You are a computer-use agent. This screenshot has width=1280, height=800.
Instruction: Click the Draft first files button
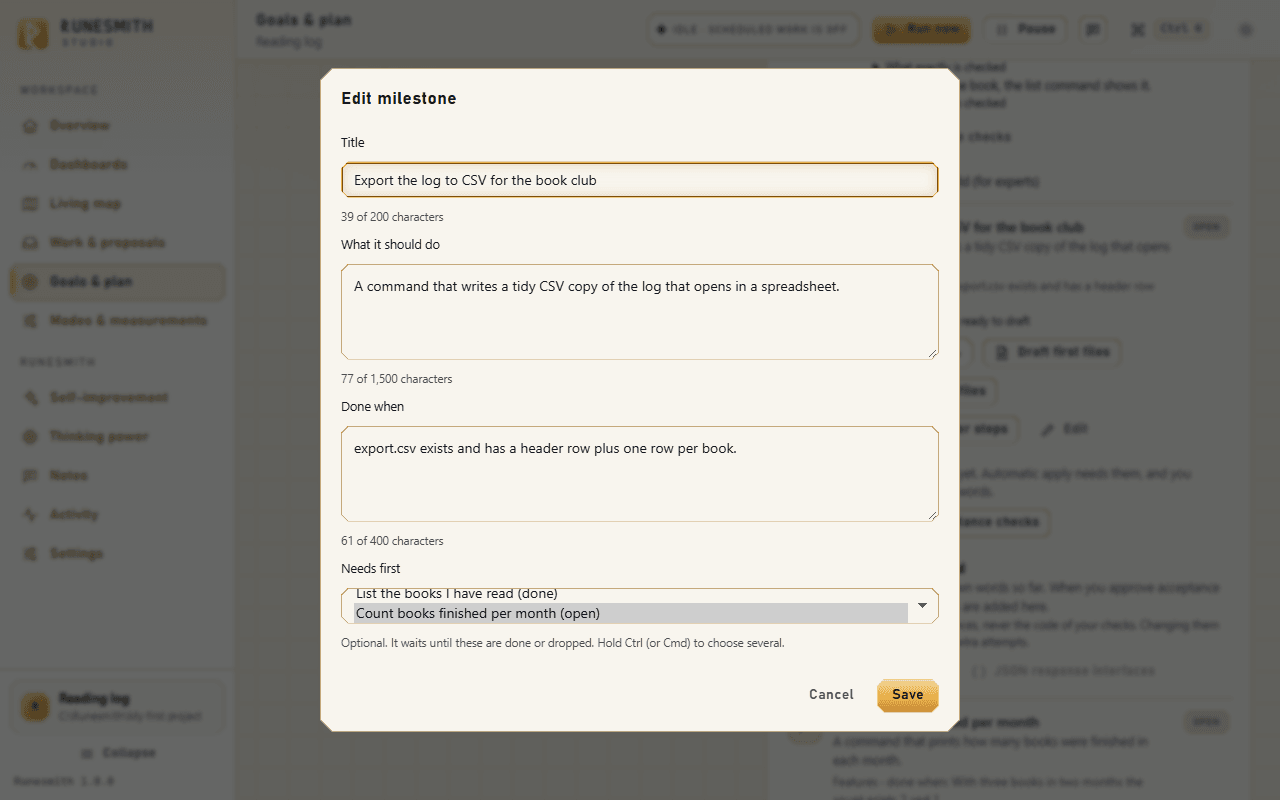point(1052,352)
